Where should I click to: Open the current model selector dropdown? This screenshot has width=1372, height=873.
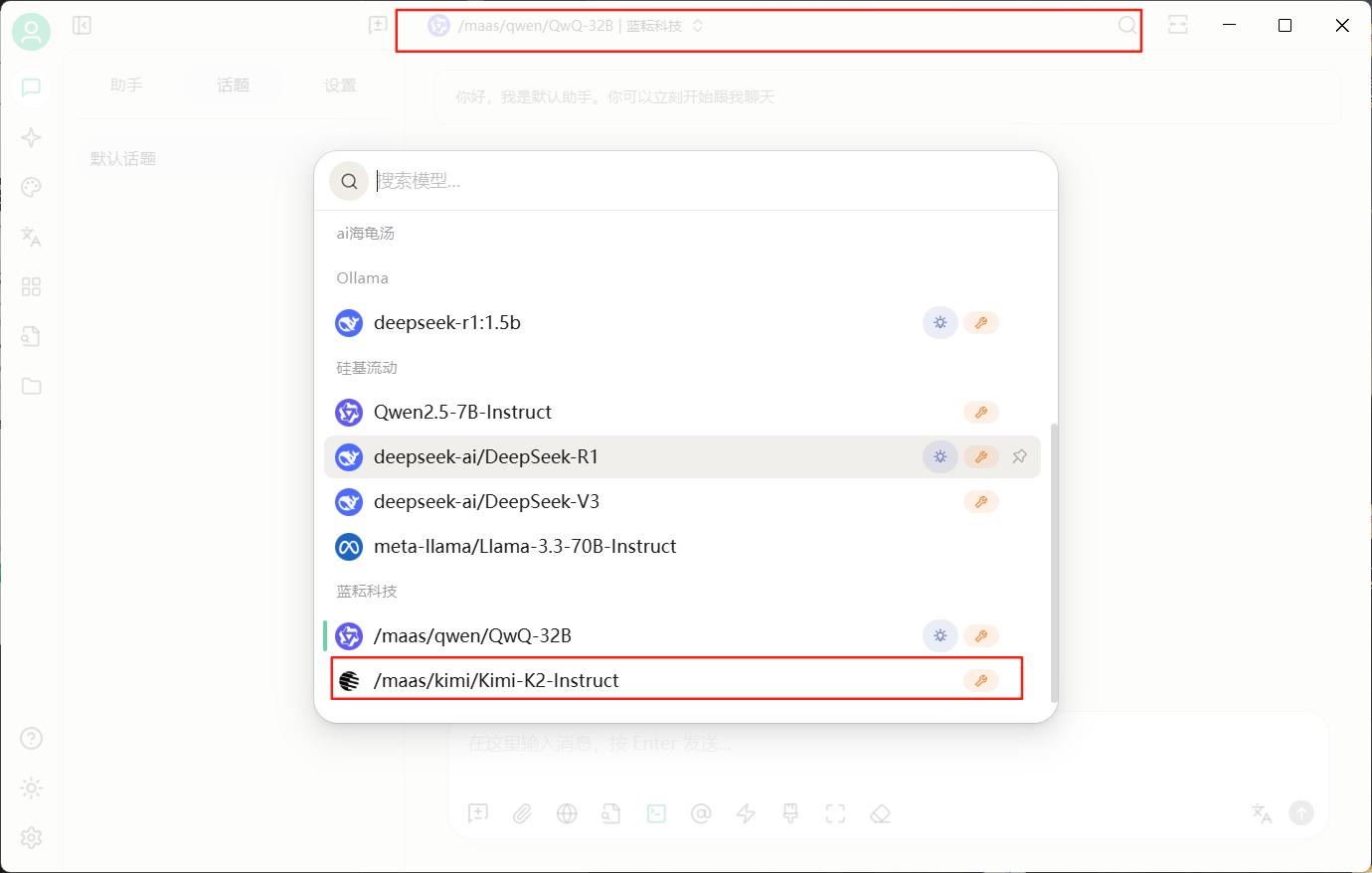(566, 26)
